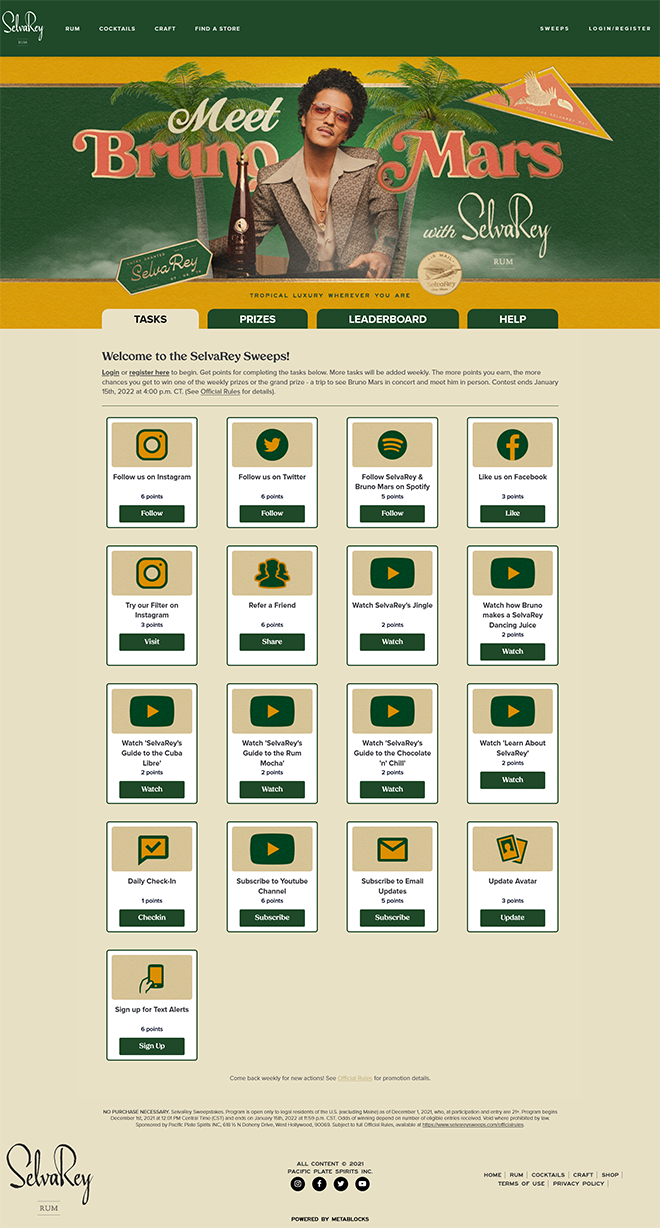Screen dimensions: 660x1228
Task: Click the Visit button for Instagram filter
Action: pos(152,642)
